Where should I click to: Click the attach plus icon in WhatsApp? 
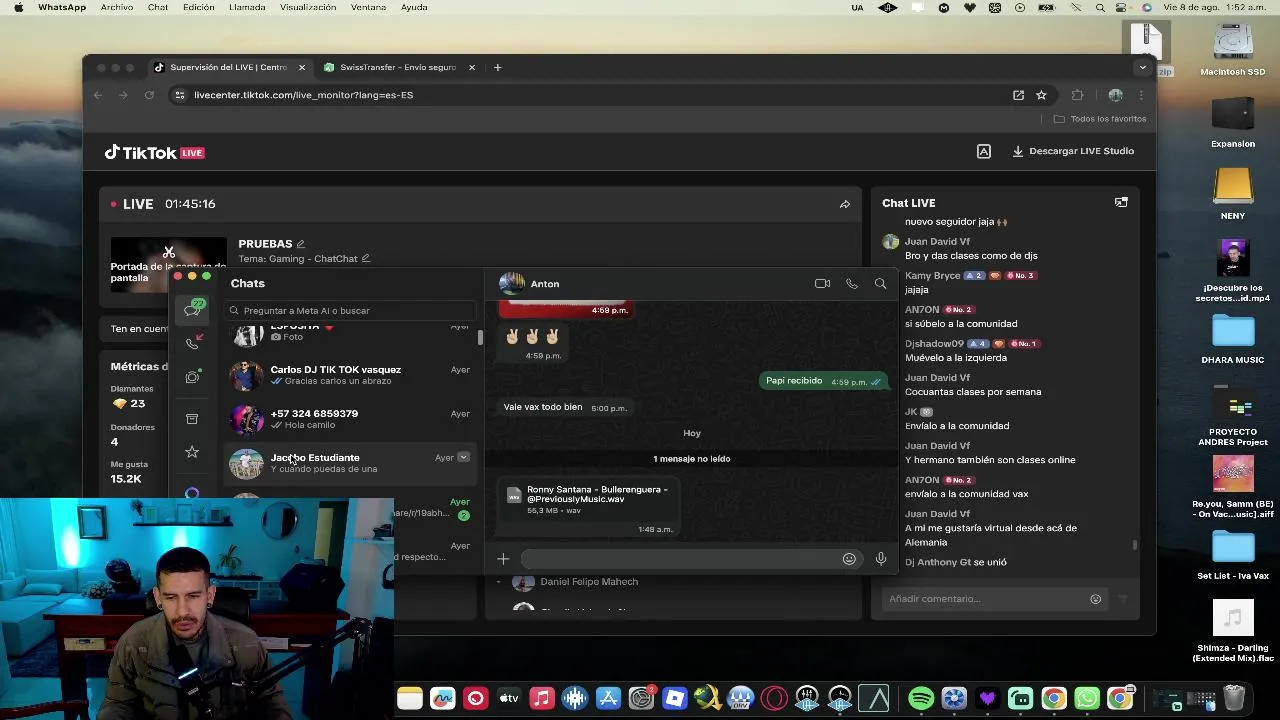tap(503, 559)
